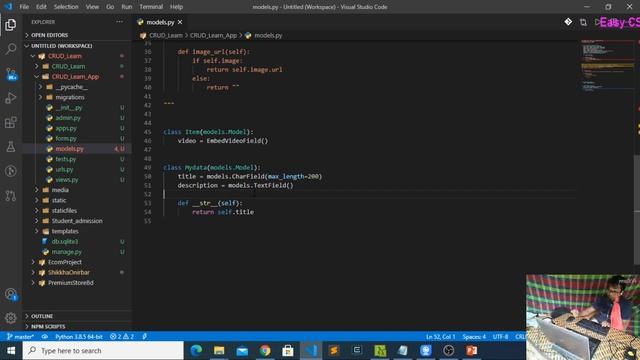Open the Go menu

pos(110,7)
